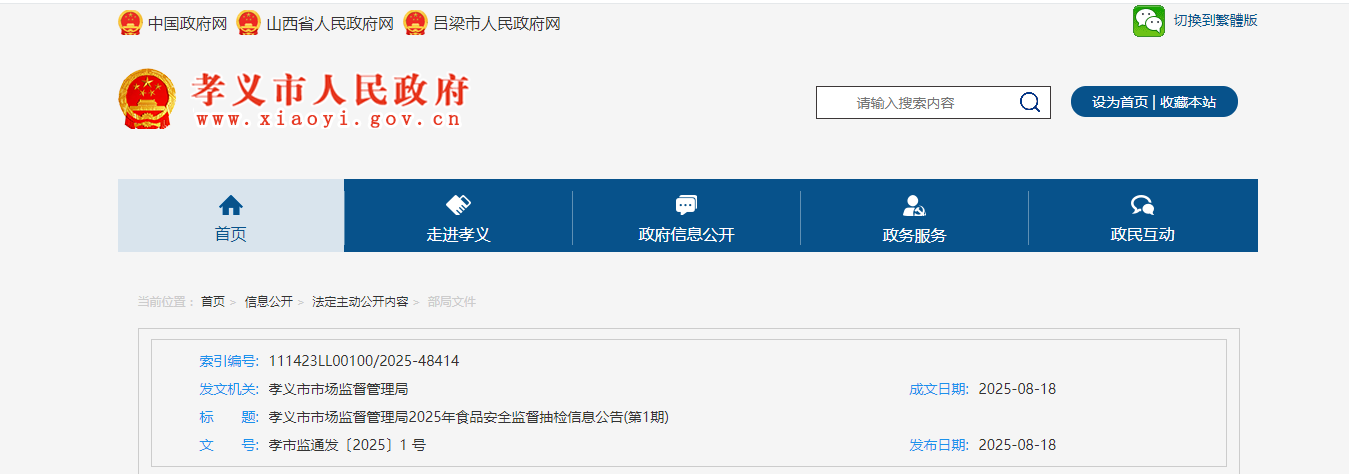
Task: Open the 走进孝义 navigation tab
Action: pyautogui.click(x=458, y=215)
